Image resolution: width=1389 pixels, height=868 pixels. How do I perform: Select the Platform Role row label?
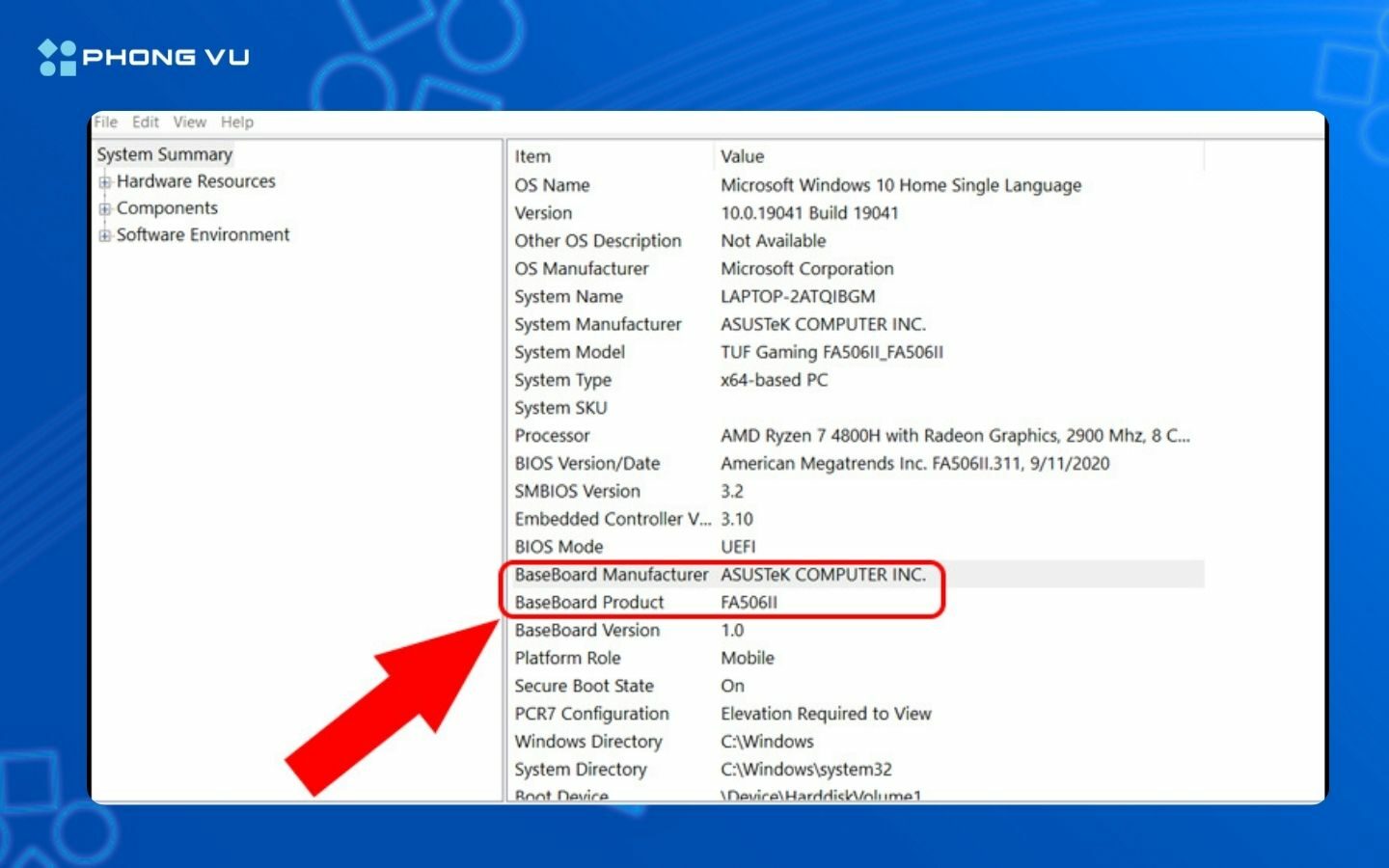coord(567,659)
